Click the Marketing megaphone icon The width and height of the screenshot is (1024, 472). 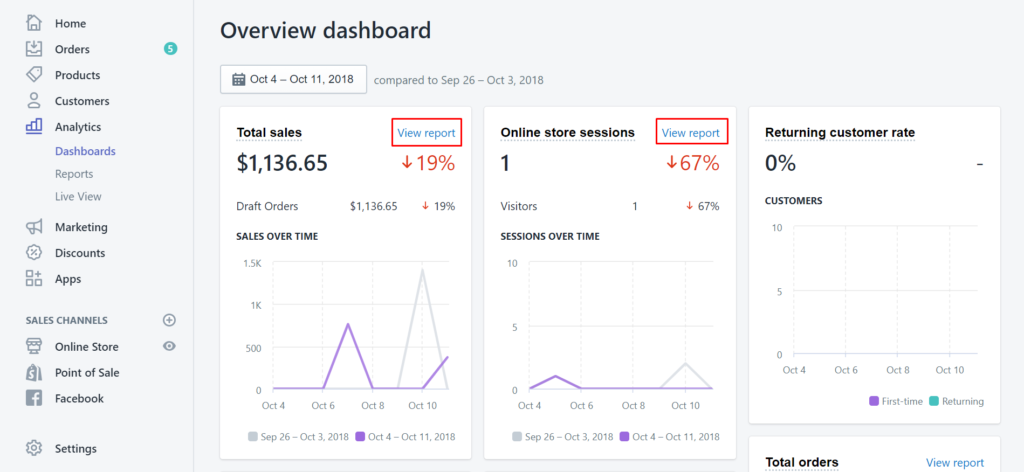click(x=34, y=227)
